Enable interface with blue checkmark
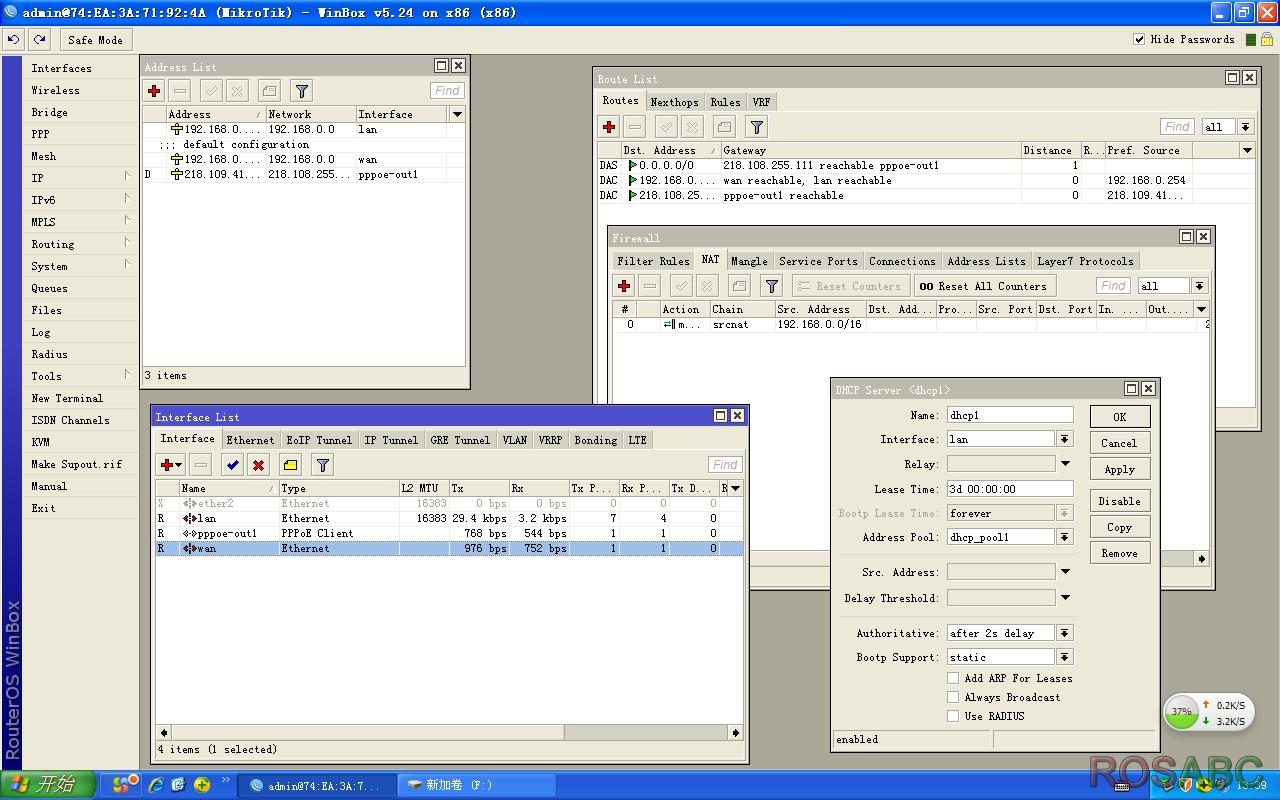 point(232,465)
